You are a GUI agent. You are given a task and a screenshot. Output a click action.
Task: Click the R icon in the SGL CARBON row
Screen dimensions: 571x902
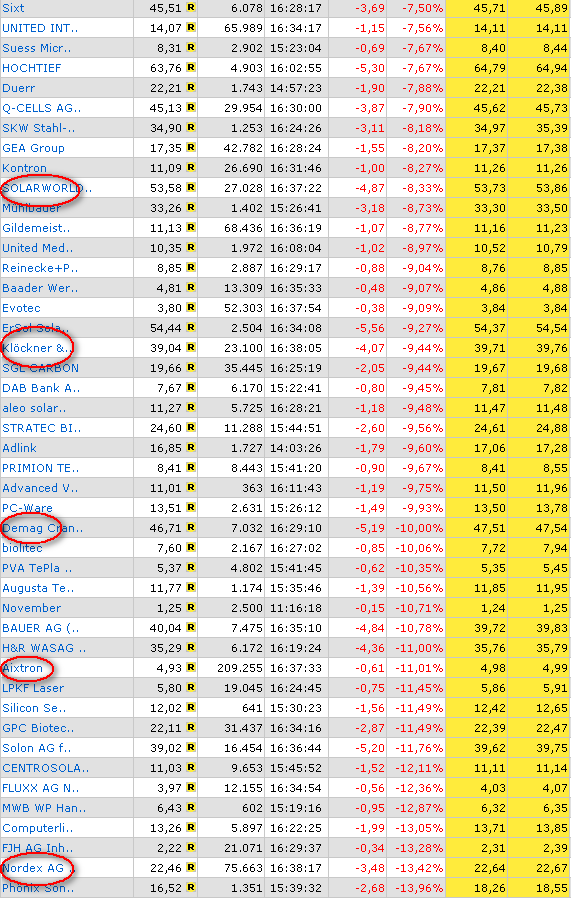coord(191,368)
